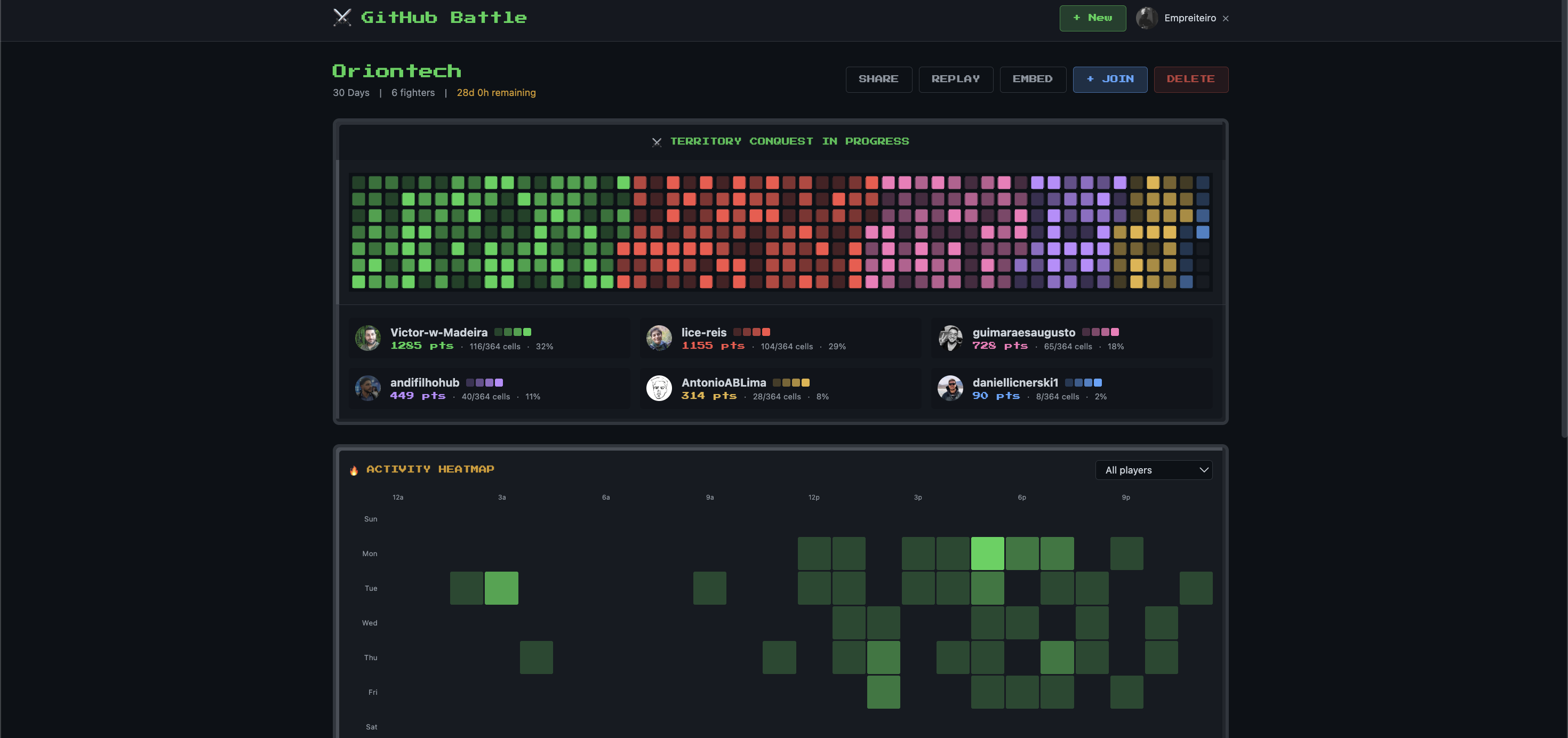
Task: Click lice-reis's profile avatar
Action: (x=659, y=338)
